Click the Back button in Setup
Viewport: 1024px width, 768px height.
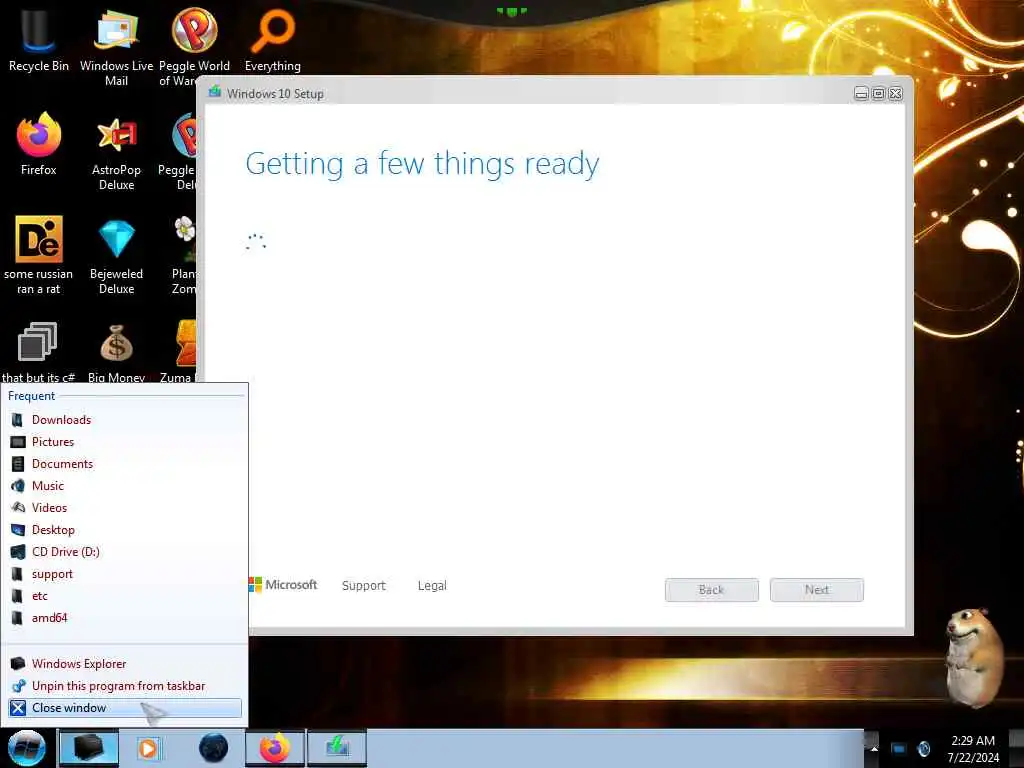(712, 590)
